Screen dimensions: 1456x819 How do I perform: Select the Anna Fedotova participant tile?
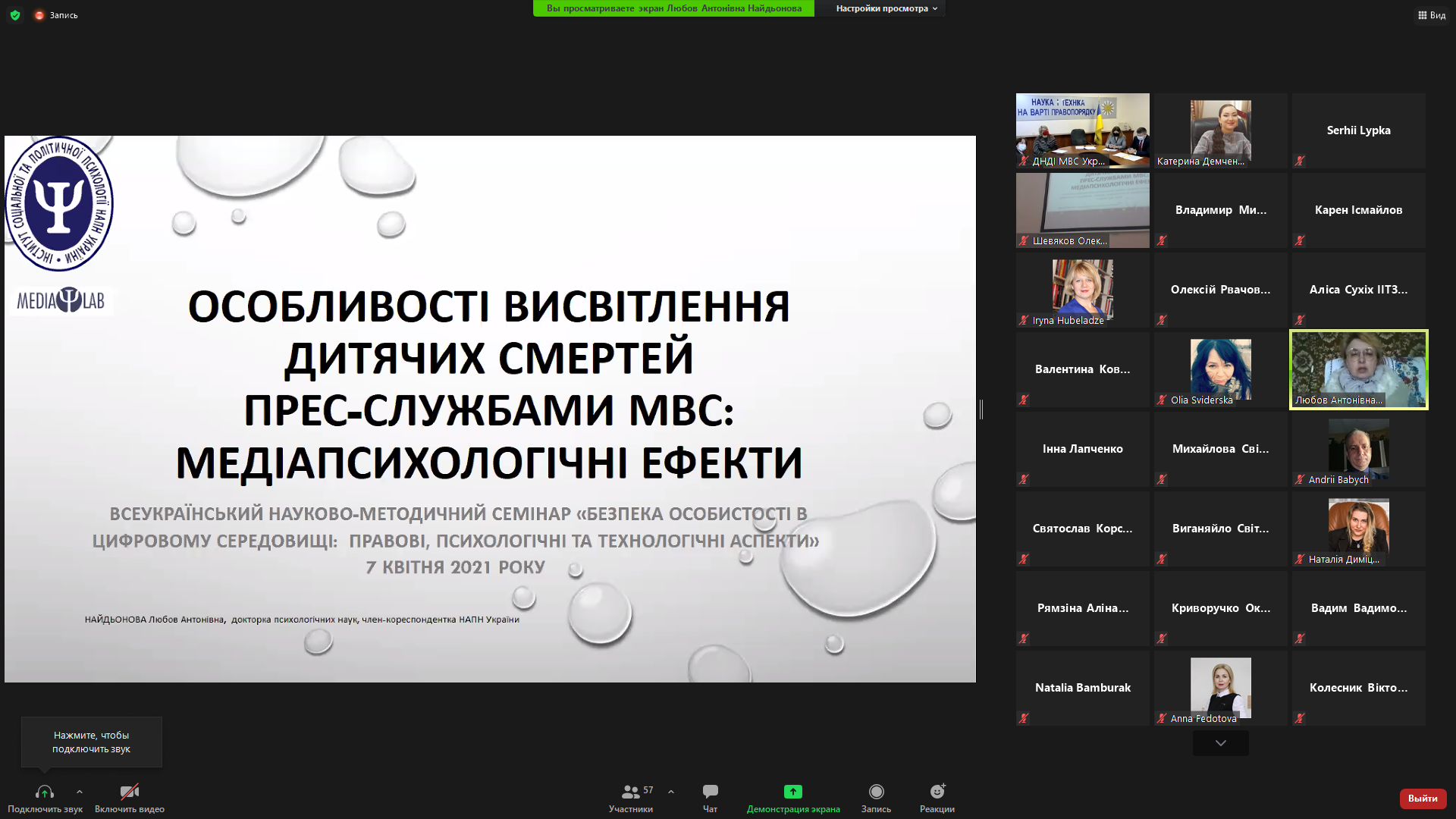coord(1220,688)
